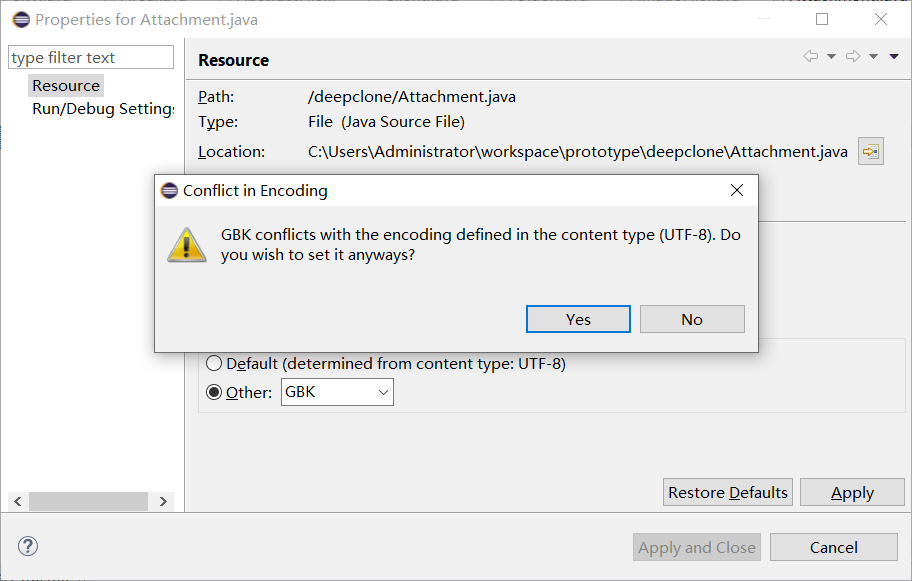This screenshot has width=912, height=581.
Task: Click the Eclipse icon in Conflict dialog title
Action: coord(169,190)
